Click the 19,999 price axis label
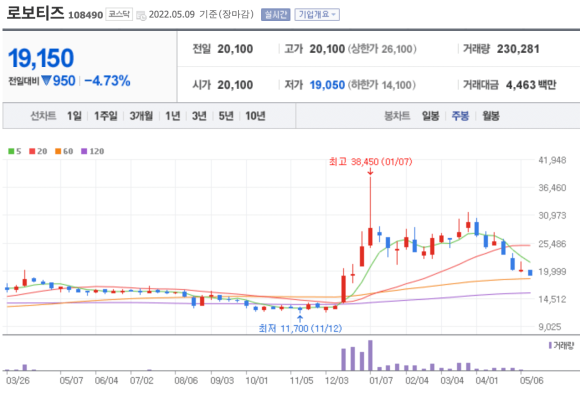The height and width of the screenshot is (393, 580). click(x=552, y=272)
